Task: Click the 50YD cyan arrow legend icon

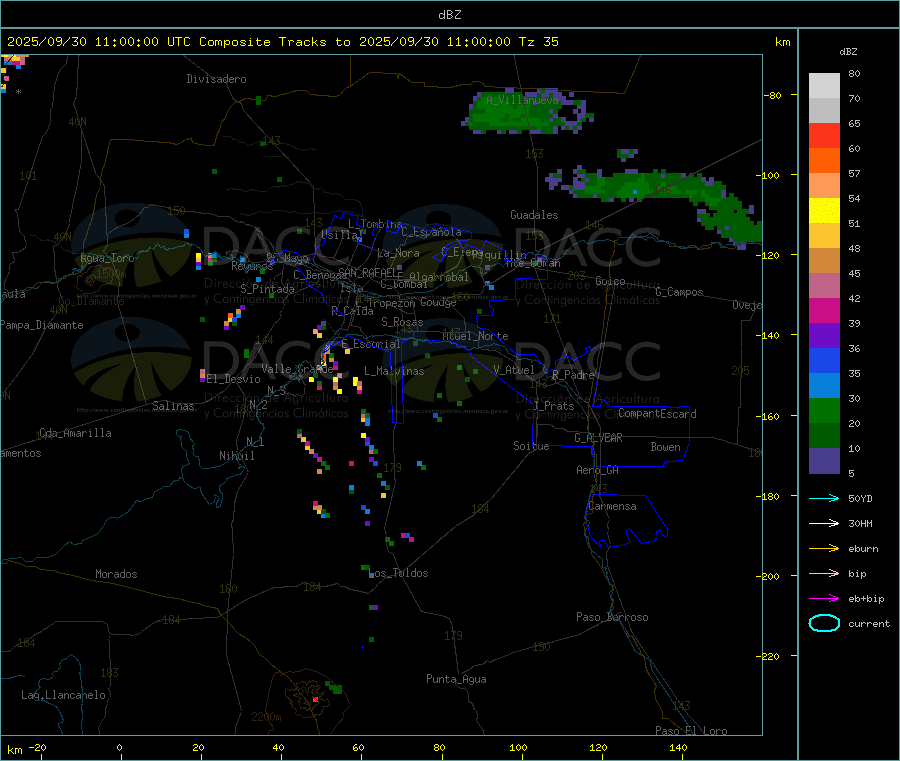Action: (x=824, y=498)
